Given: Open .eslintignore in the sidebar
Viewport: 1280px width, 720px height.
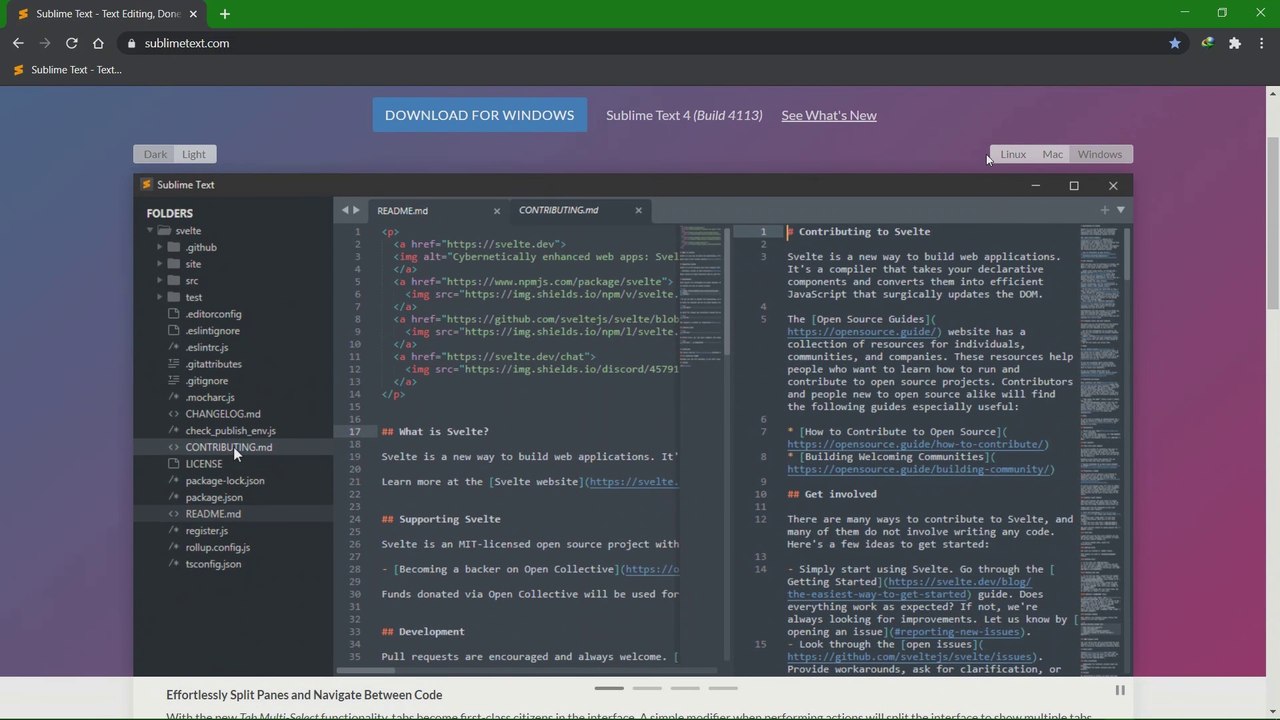Looking at the screenshot, I should pos(212,331).
